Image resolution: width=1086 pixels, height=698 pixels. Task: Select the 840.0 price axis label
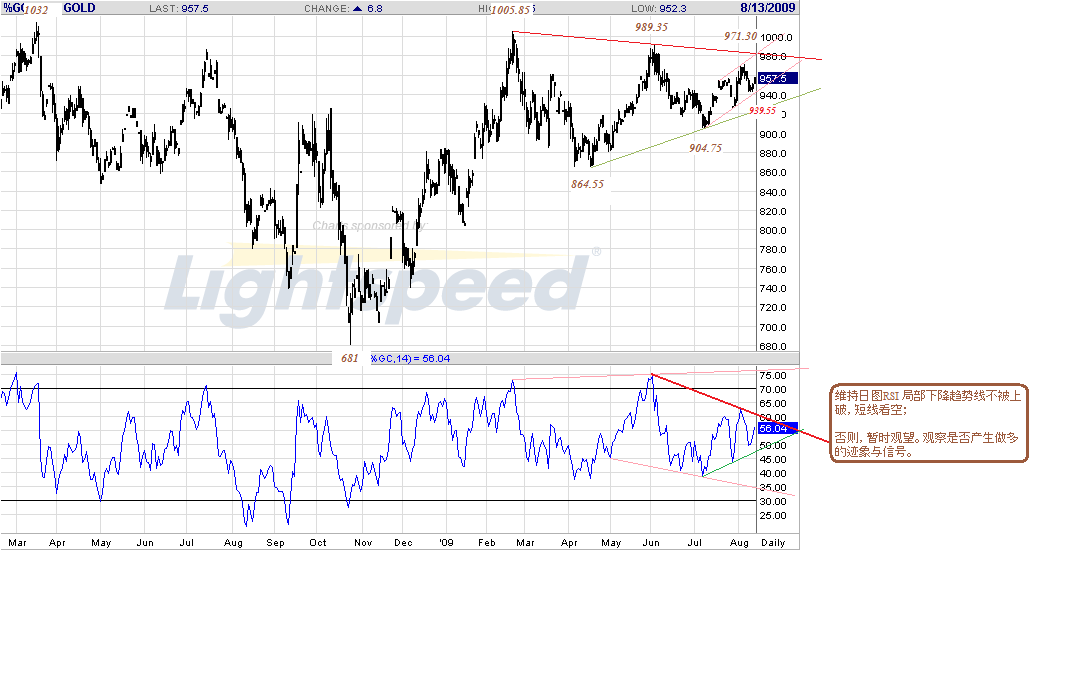[773, 193]
